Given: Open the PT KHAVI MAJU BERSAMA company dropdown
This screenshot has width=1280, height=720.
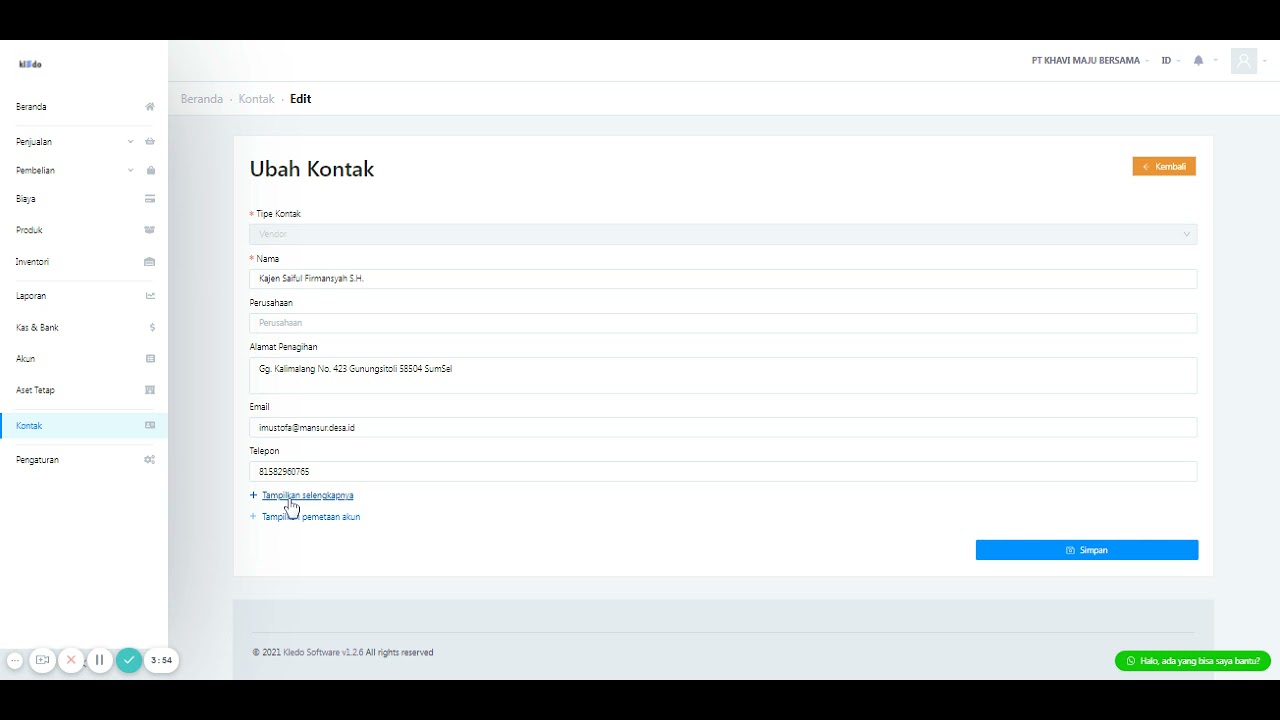Looking at the screenshot, I should (1089, 61).
